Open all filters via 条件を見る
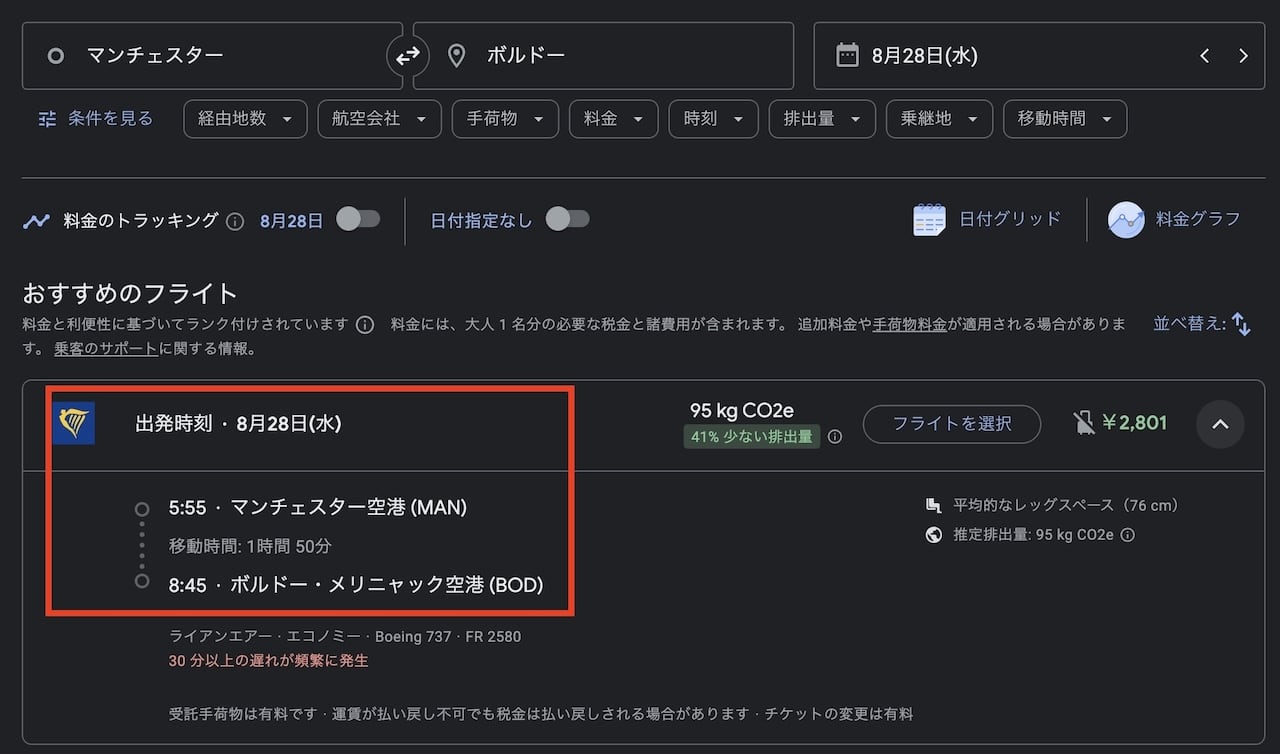 tap(96, 119)
